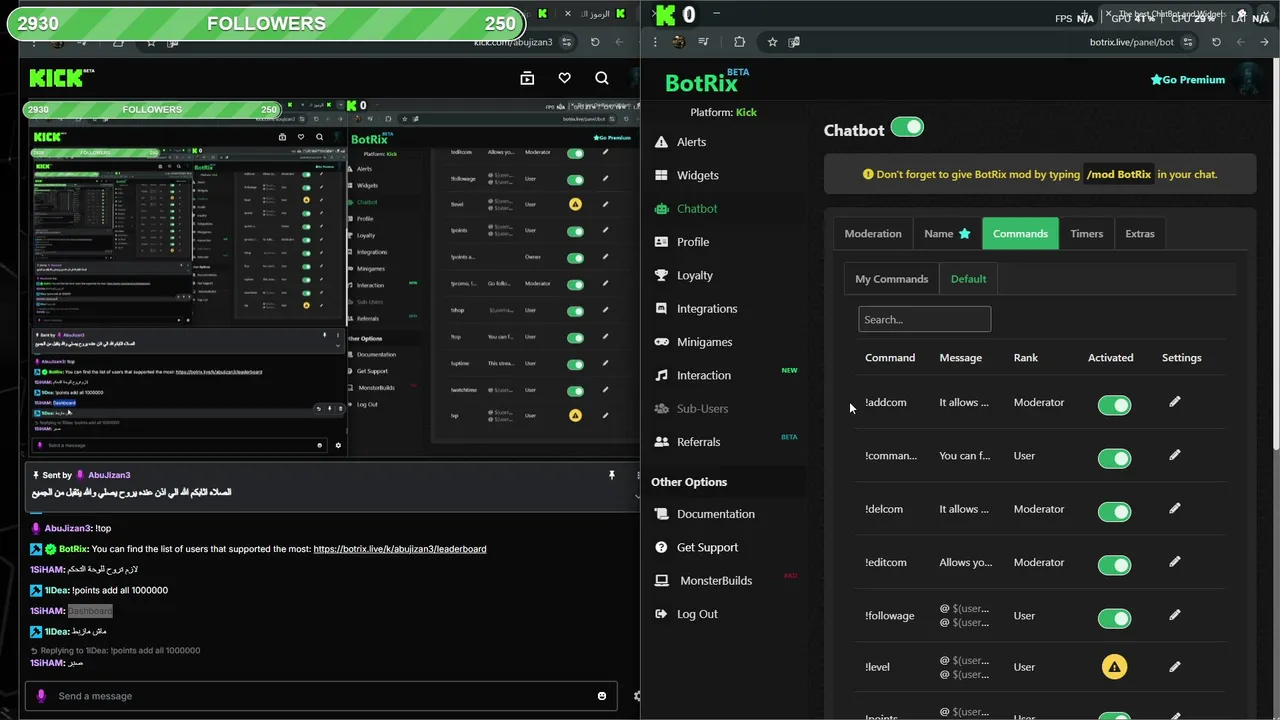Open the emoji picker in Kick chat
Image resolution: width=1280 pixels, height=720 pixels.
click(x=602, y=696)
